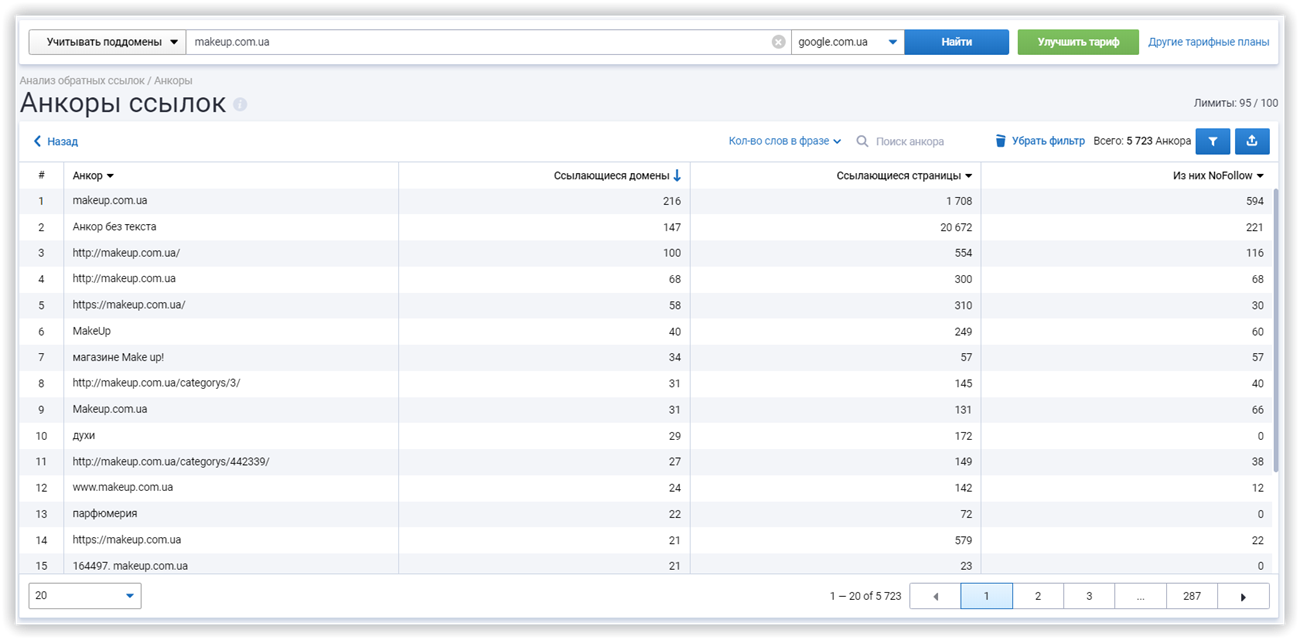Image resolution: width=1300 pixels, height=640 pixels.
Task: Open the filter funnel button
Action: [1212, 142]
